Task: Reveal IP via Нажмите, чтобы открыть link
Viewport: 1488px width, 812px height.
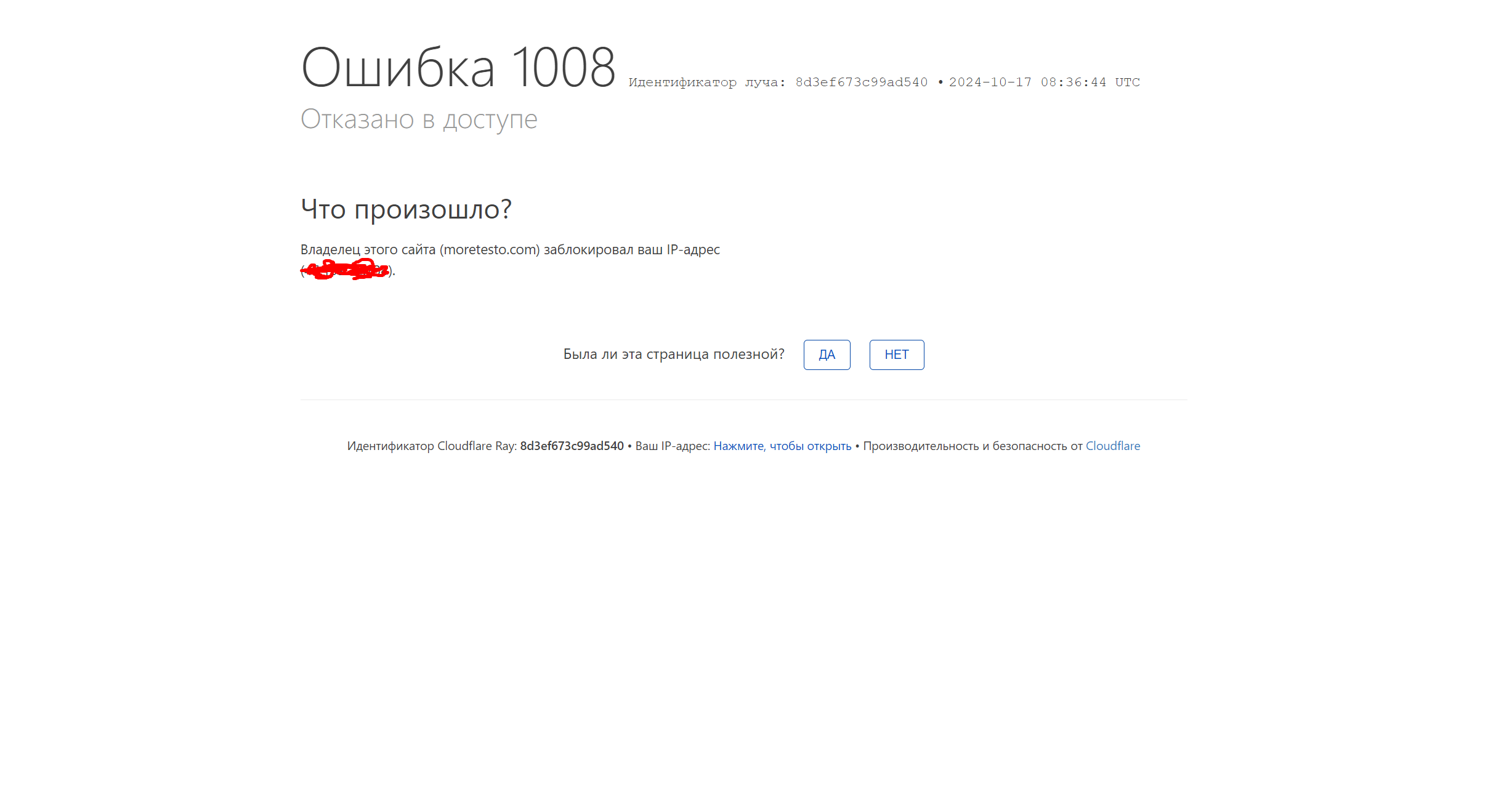Action: 782,446
